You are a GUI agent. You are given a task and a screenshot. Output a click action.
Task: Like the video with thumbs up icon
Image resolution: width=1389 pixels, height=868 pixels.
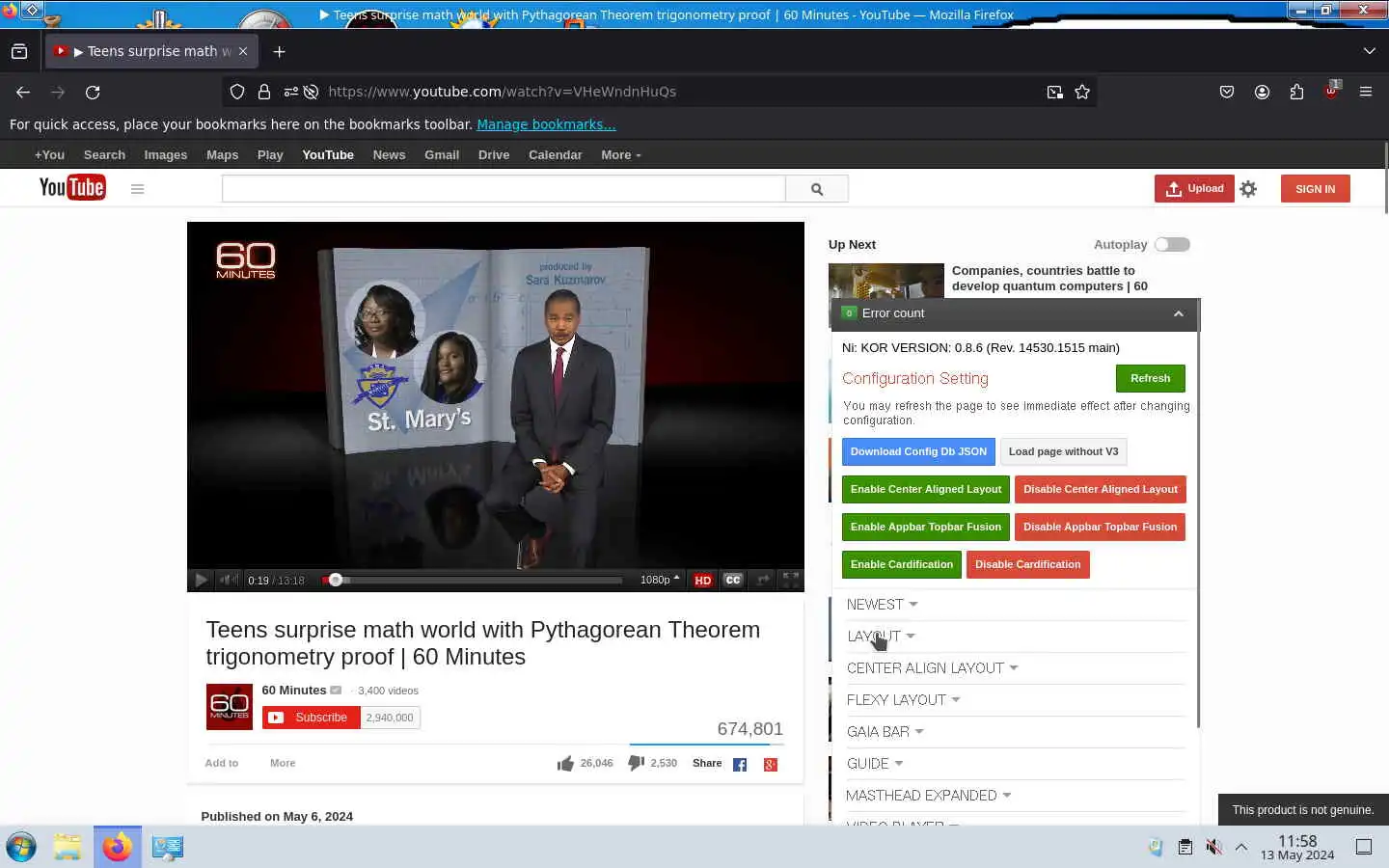point(565,763)
